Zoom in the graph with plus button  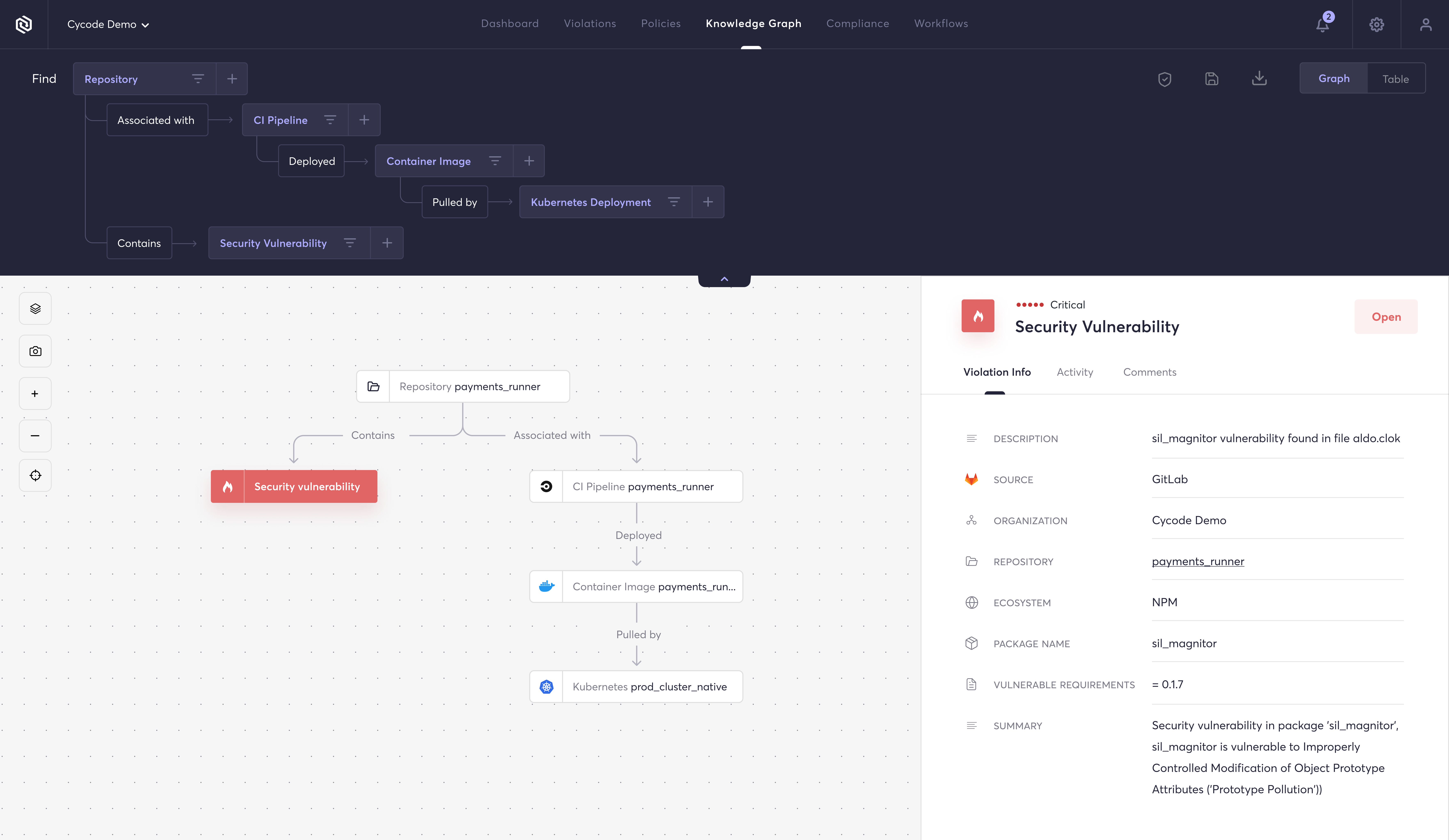(x=35, y=394)
